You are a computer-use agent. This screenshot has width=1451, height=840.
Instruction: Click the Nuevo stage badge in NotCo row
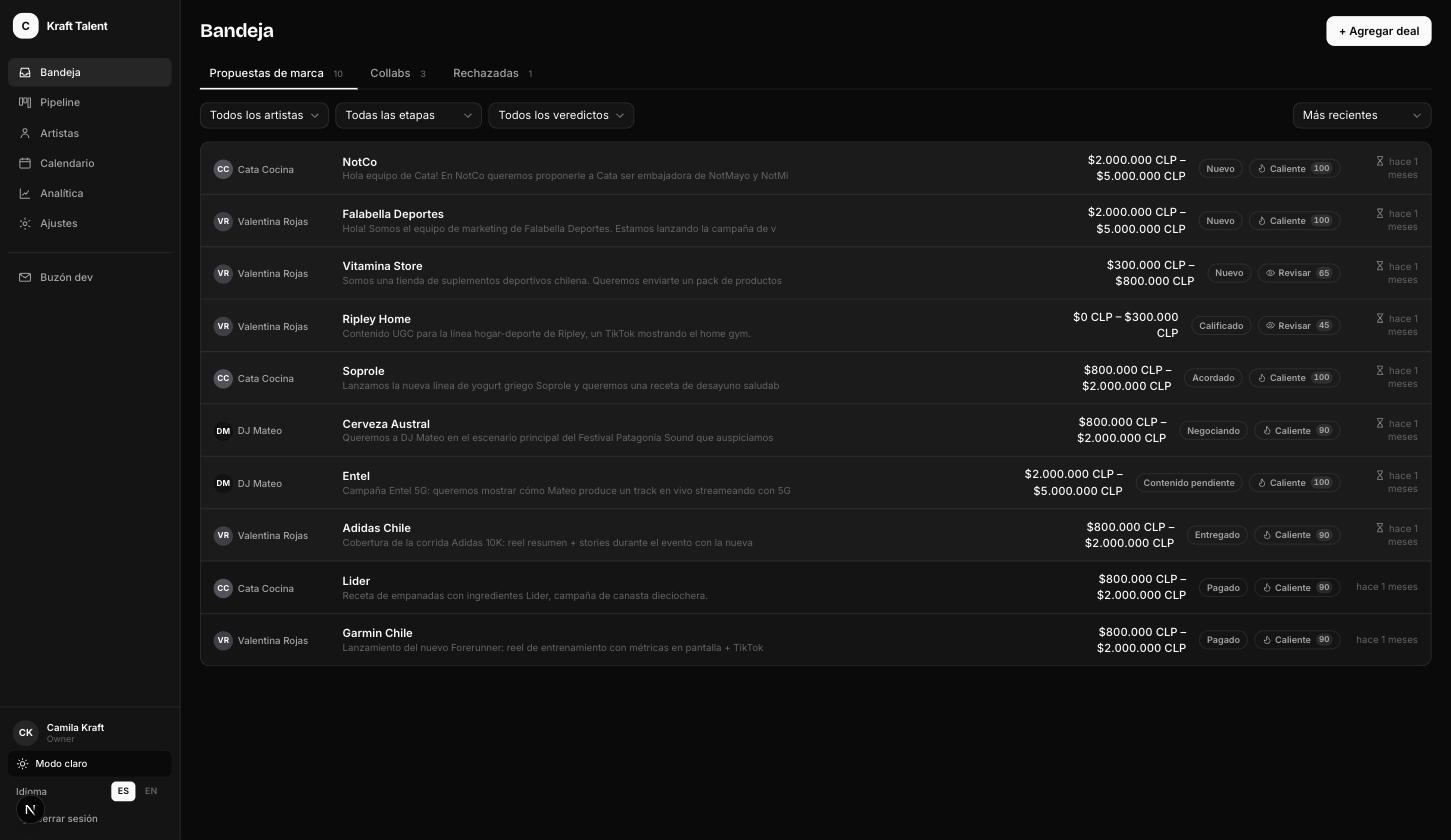[1220, 169]
